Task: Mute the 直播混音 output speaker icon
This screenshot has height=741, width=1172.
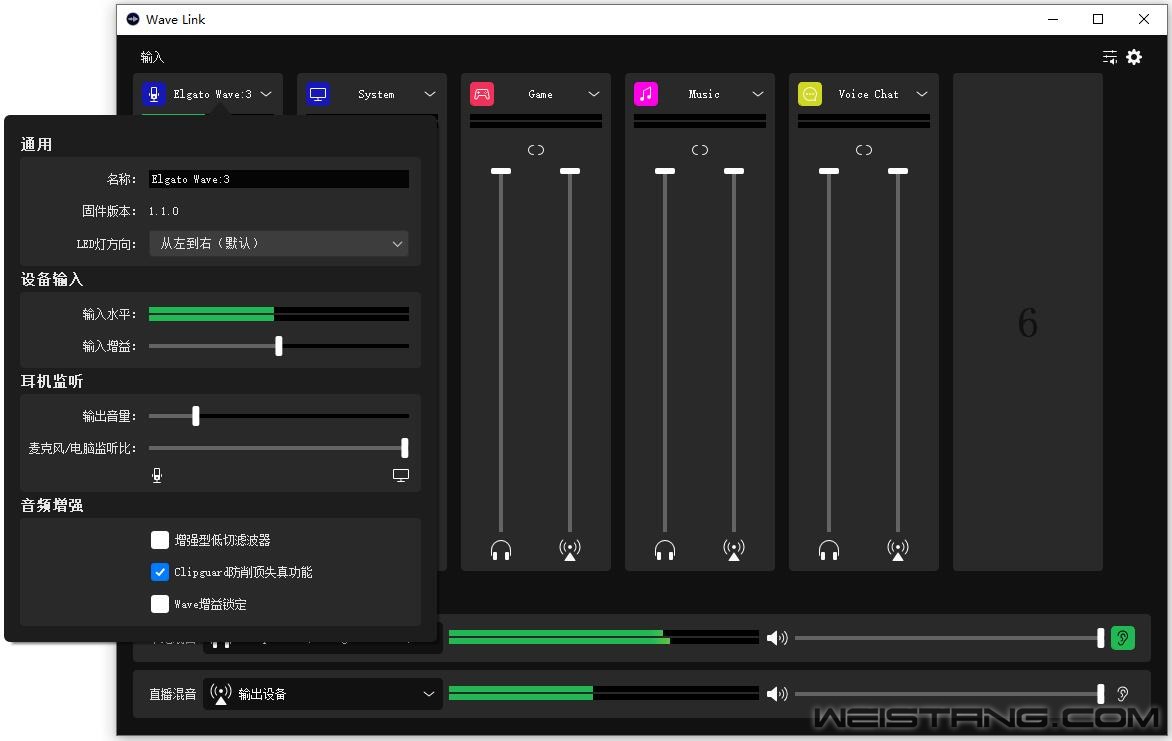Action: click(x=777, y=694)
